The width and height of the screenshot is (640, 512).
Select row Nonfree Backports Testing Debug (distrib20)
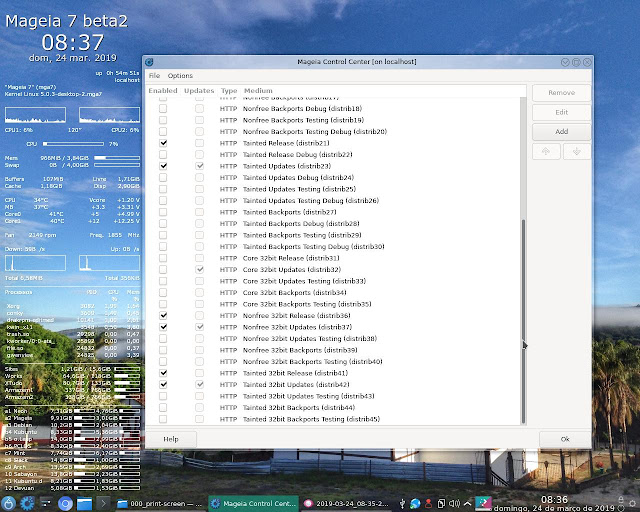333,131
